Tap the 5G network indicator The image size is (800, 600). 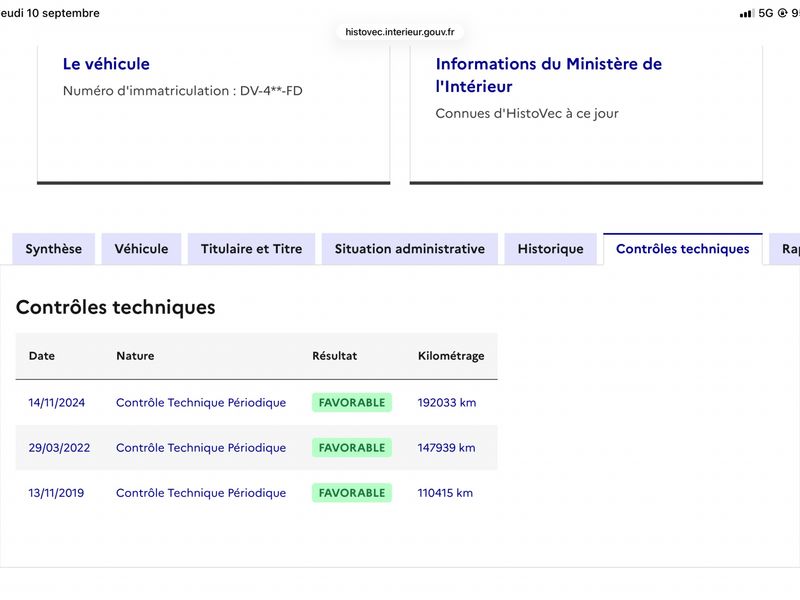(x=765, y=13)
